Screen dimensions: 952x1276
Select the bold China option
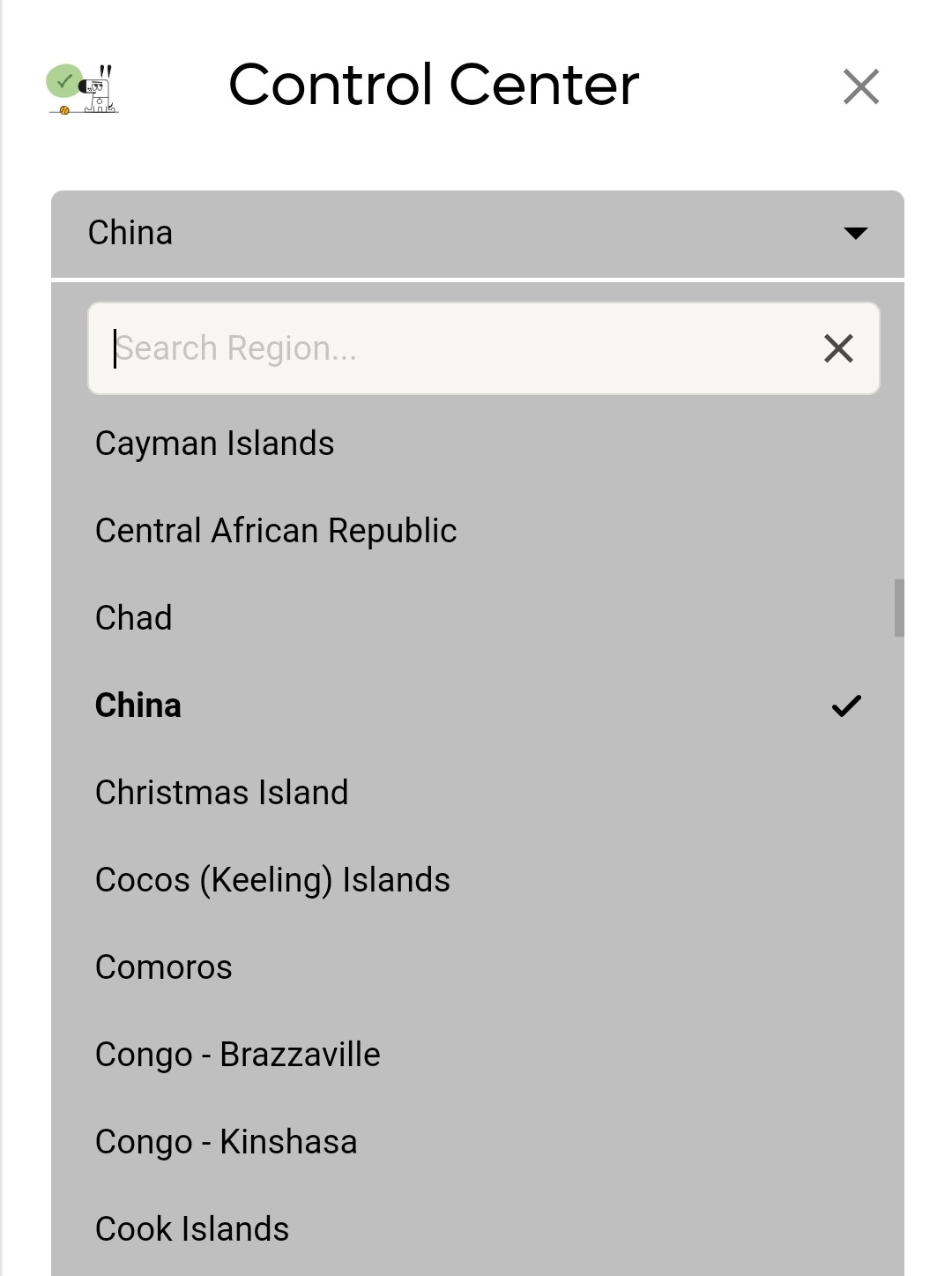click(x=138, y=705)
